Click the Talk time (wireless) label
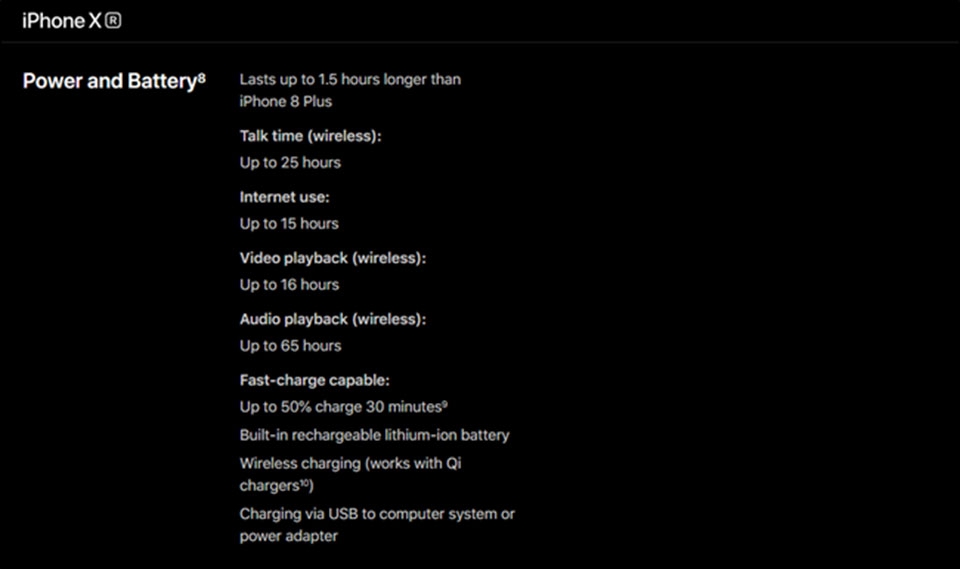 (310, 136)
